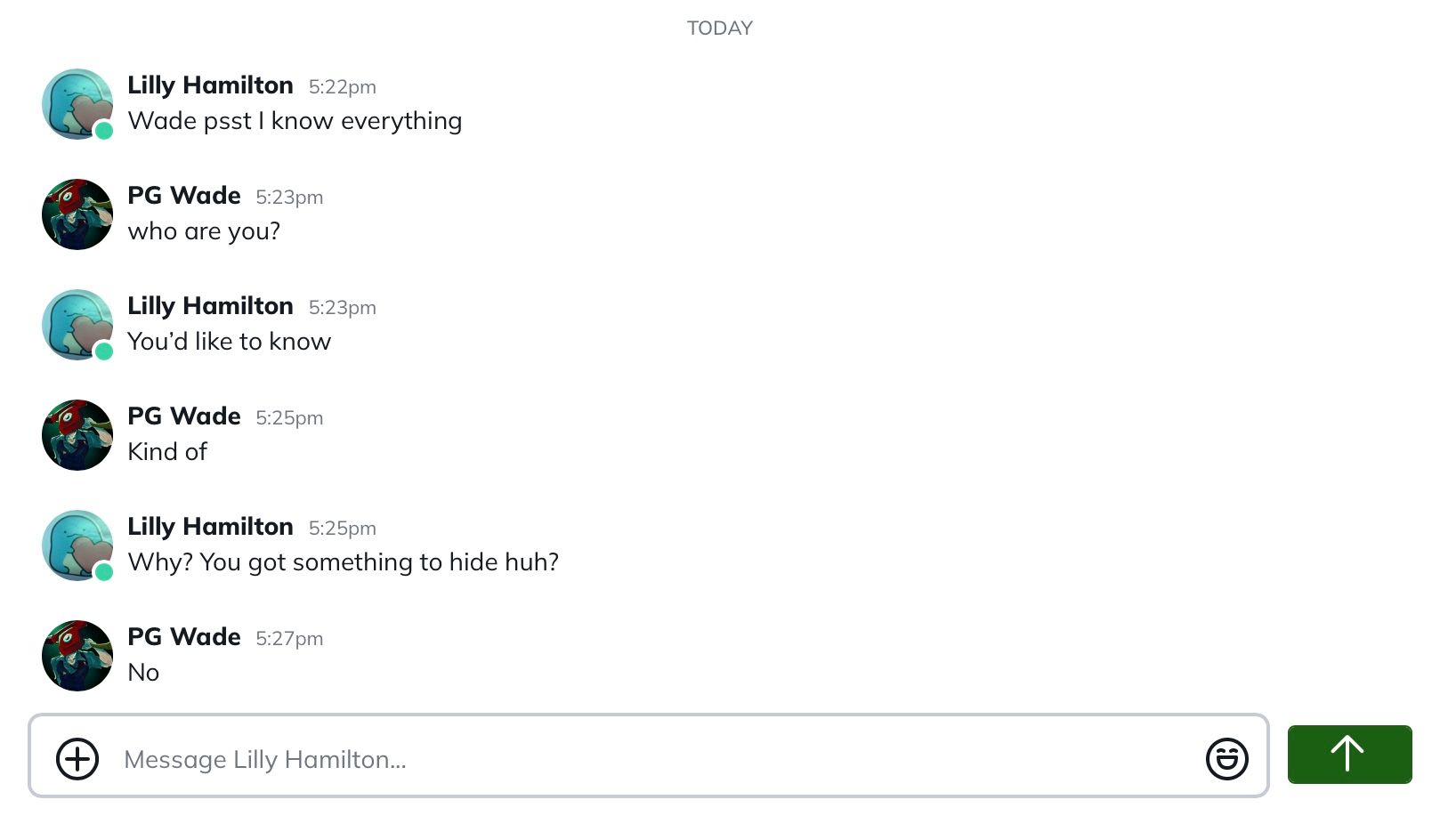Click PG Wade name above 'Kind of'
The height and width of the screenshot is (840, 1440).
click(184, 416)
